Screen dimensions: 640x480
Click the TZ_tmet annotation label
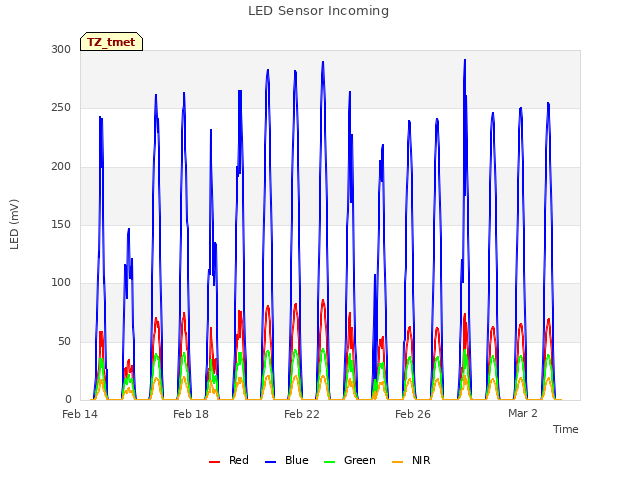click(111, 42)
